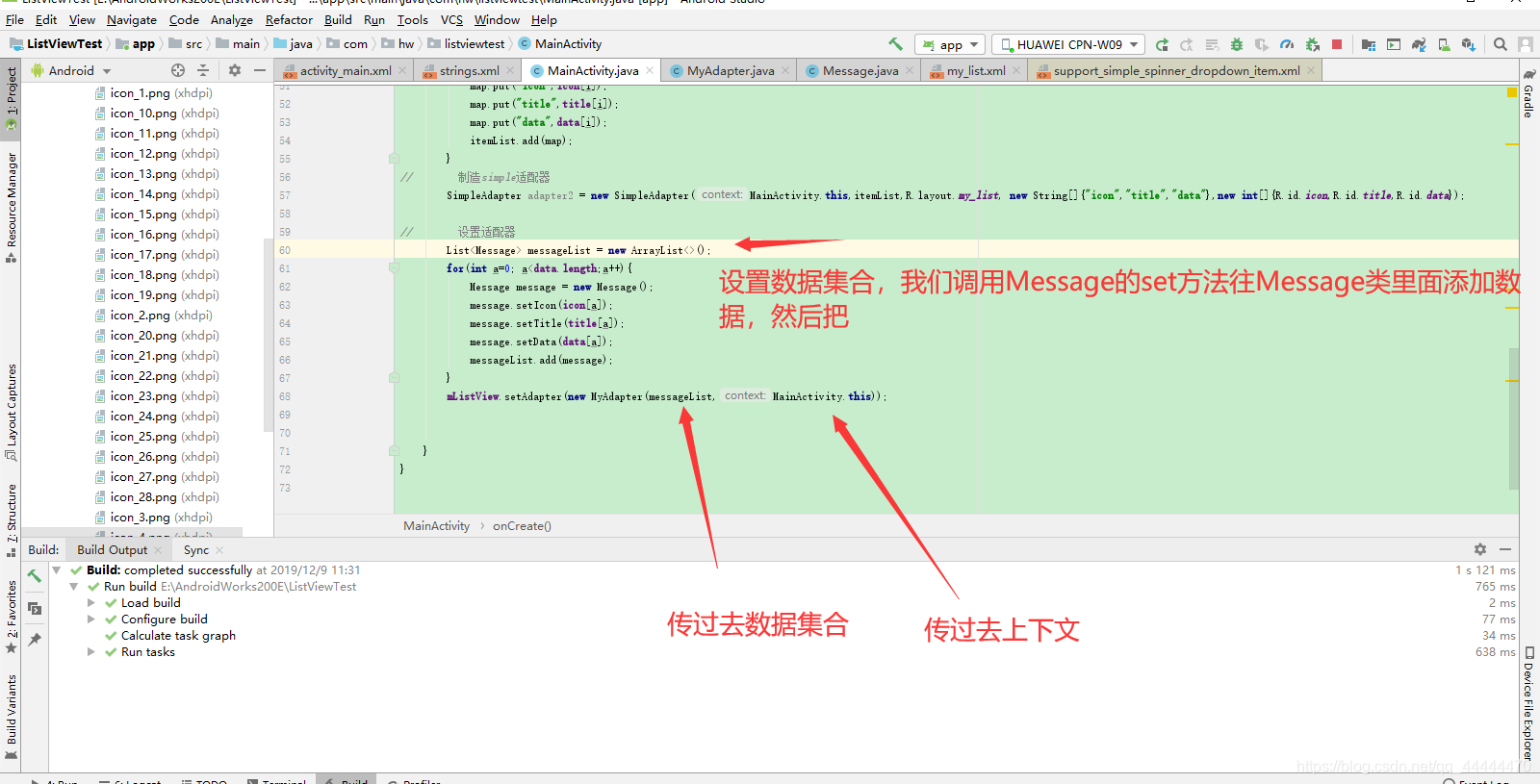Click the editor vertical scrollbar thumb
Viewport: 1540px width, 784px height.
(x=1514, y=418)
